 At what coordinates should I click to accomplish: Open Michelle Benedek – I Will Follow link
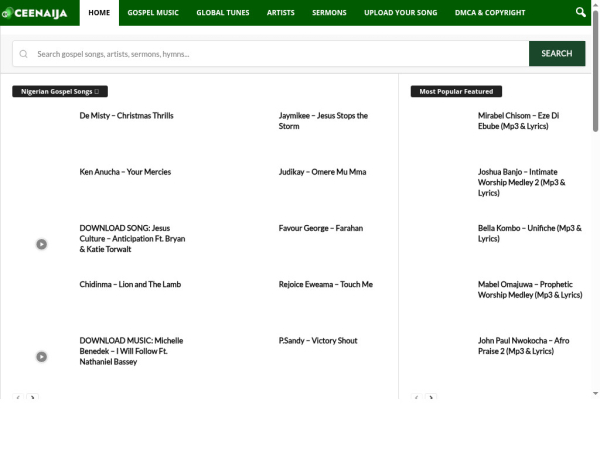[x=131, y=351]
